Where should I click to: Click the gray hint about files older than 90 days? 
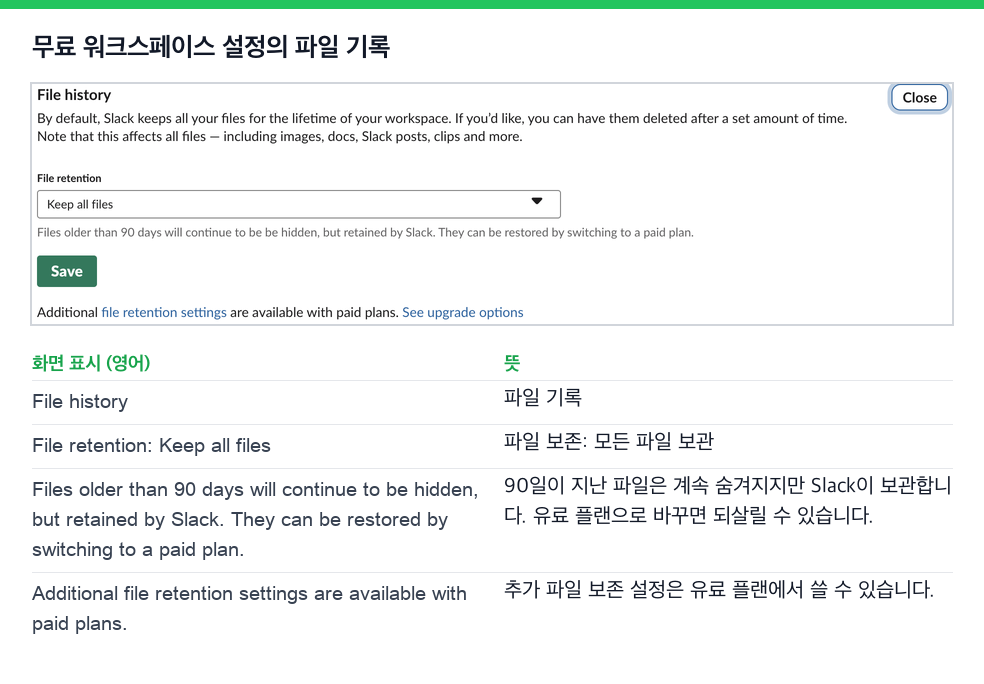point(365,232)
